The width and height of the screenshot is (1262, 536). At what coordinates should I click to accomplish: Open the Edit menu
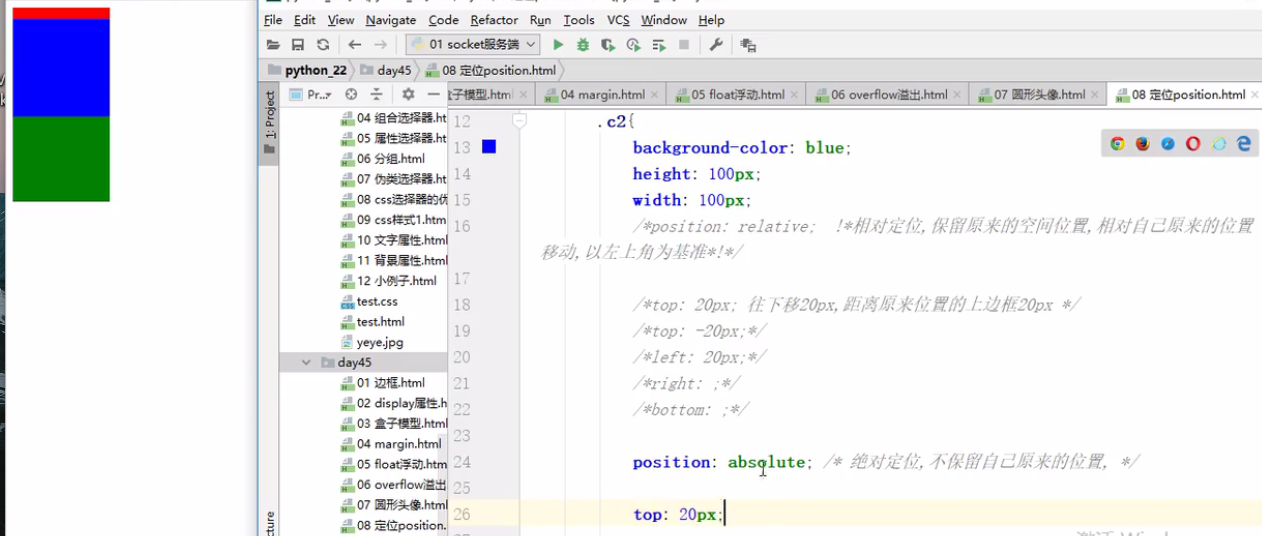pos(305,20)
